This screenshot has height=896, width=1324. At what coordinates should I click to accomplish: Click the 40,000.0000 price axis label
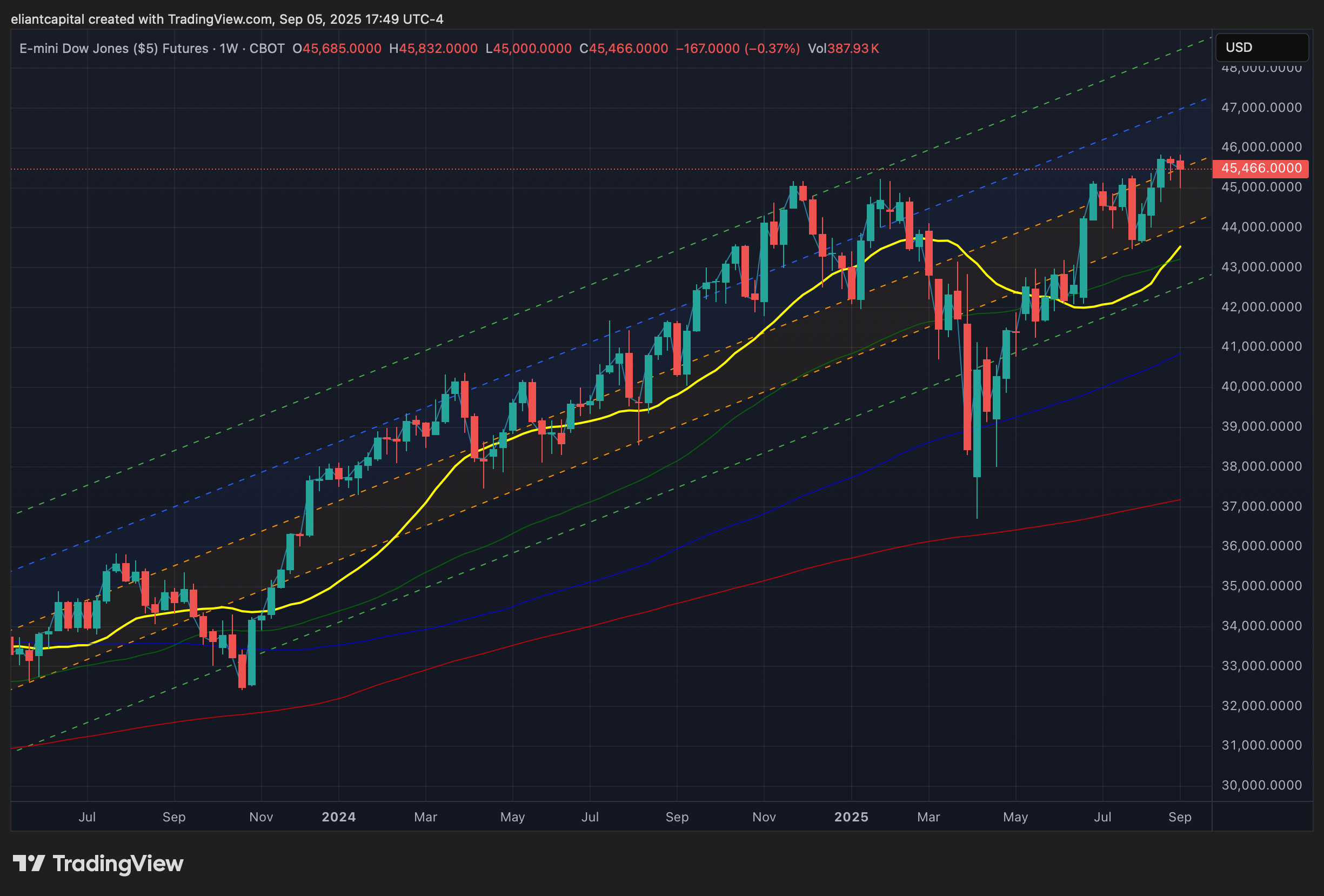point(1261,386)
